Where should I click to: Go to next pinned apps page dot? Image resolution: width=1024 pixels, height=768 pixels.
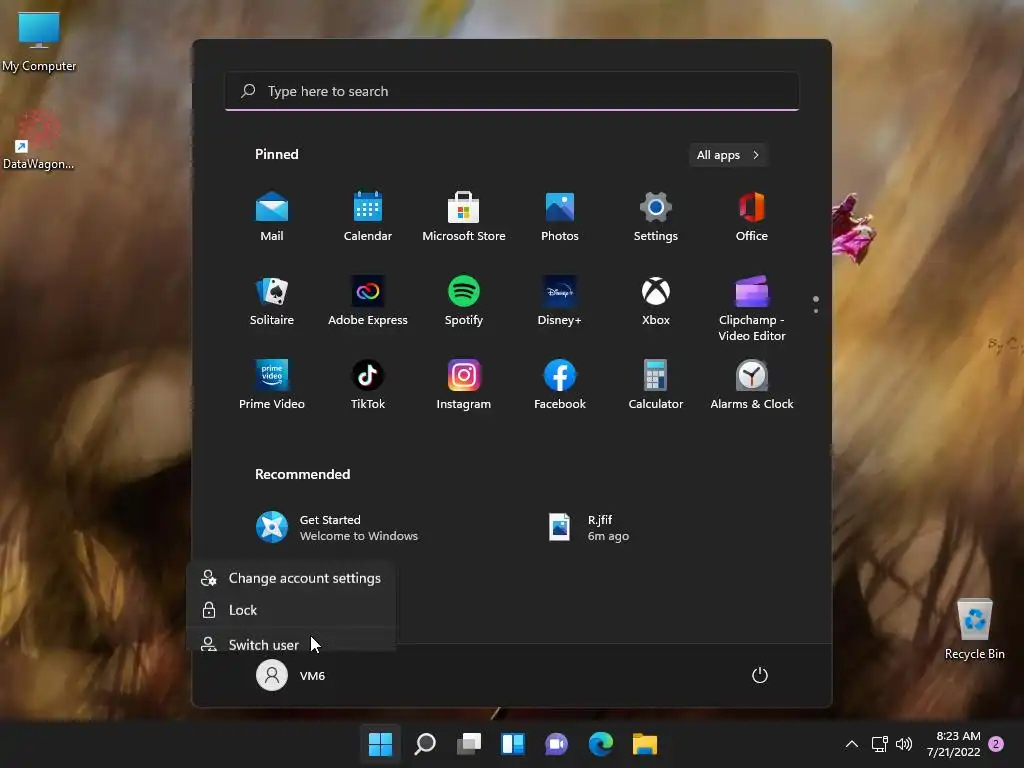click(816, 311)
